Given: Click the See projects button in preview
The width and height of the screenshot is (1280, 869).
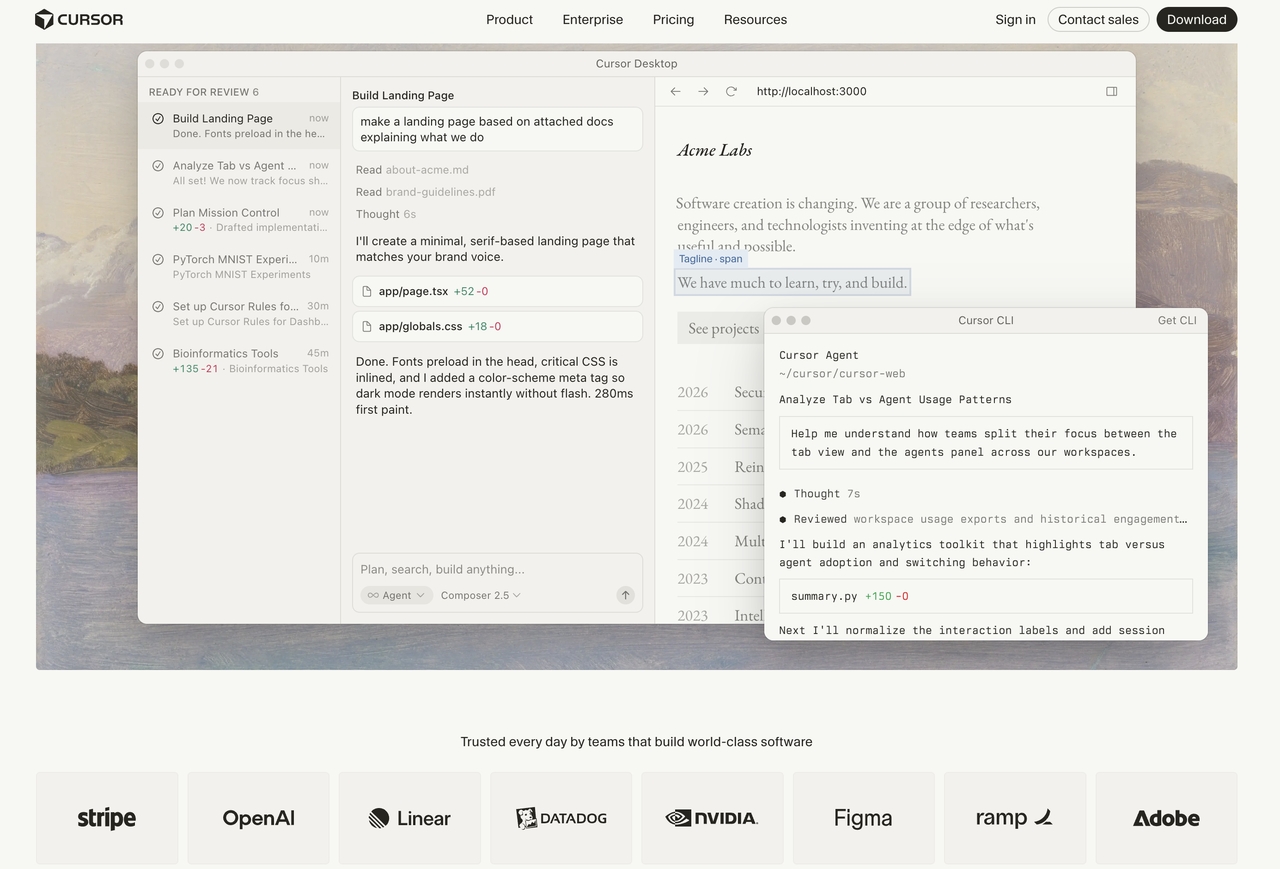Looking at the screenshot, I should point(723,328).
